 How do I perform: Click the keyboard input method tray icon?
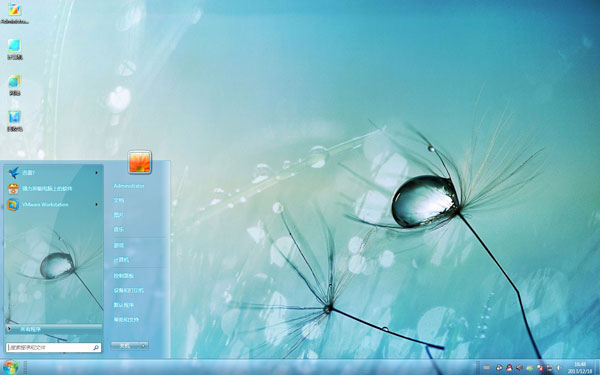coord(486,368)
